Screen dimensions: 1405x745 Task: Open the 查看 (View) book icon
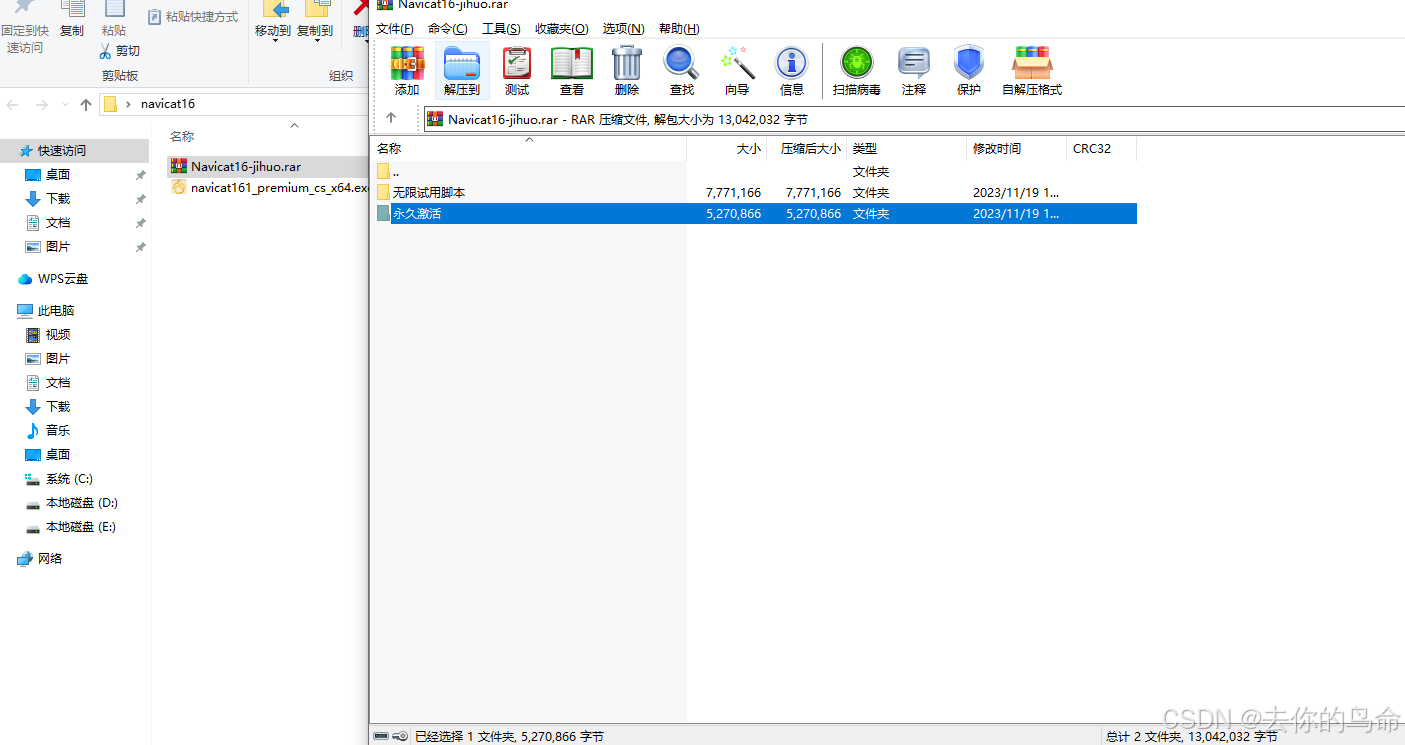572,71
